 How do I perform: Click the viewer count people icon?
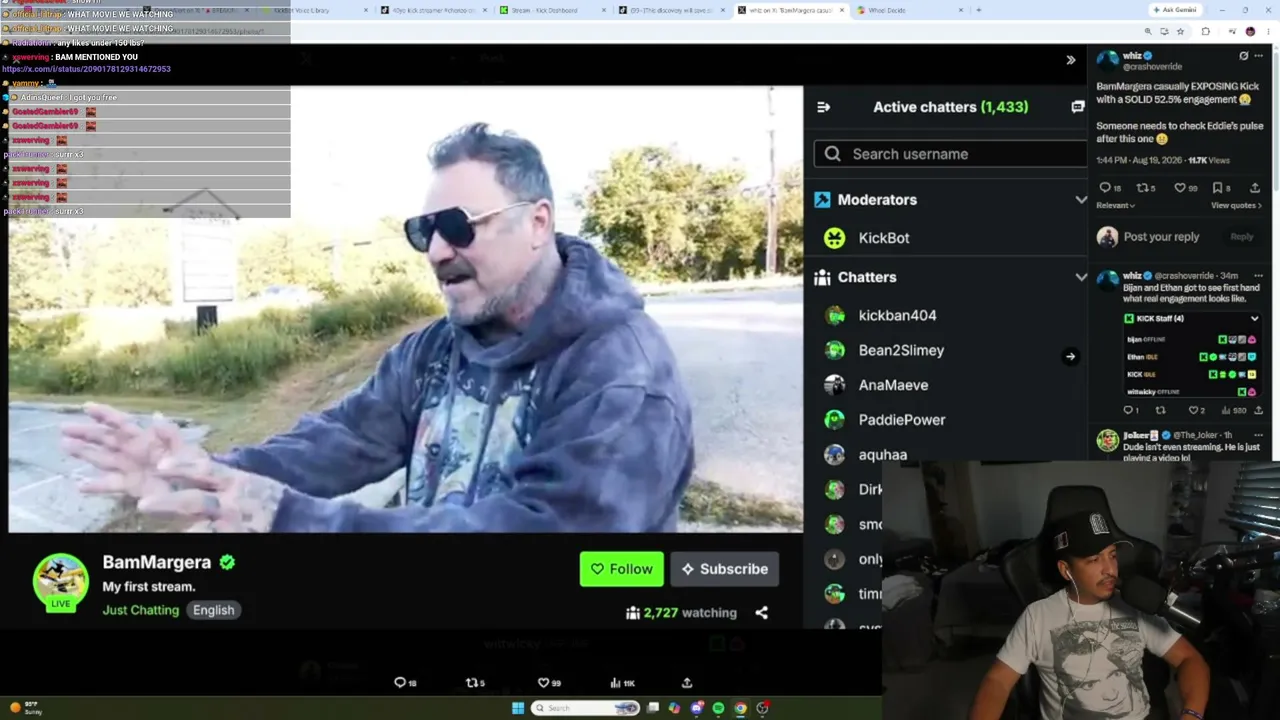633,613
